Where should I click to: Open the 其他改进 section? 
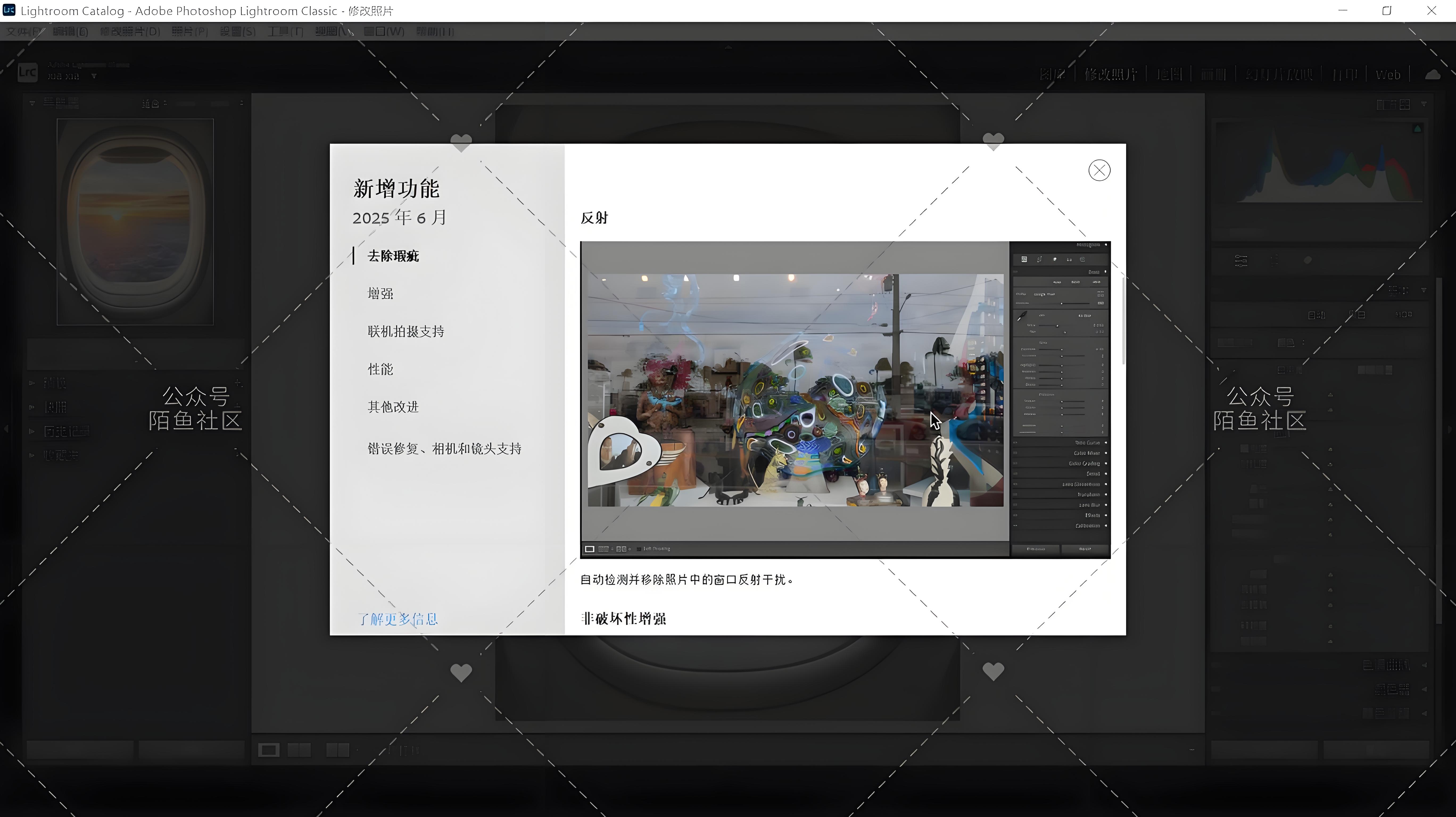coord(393,407)
